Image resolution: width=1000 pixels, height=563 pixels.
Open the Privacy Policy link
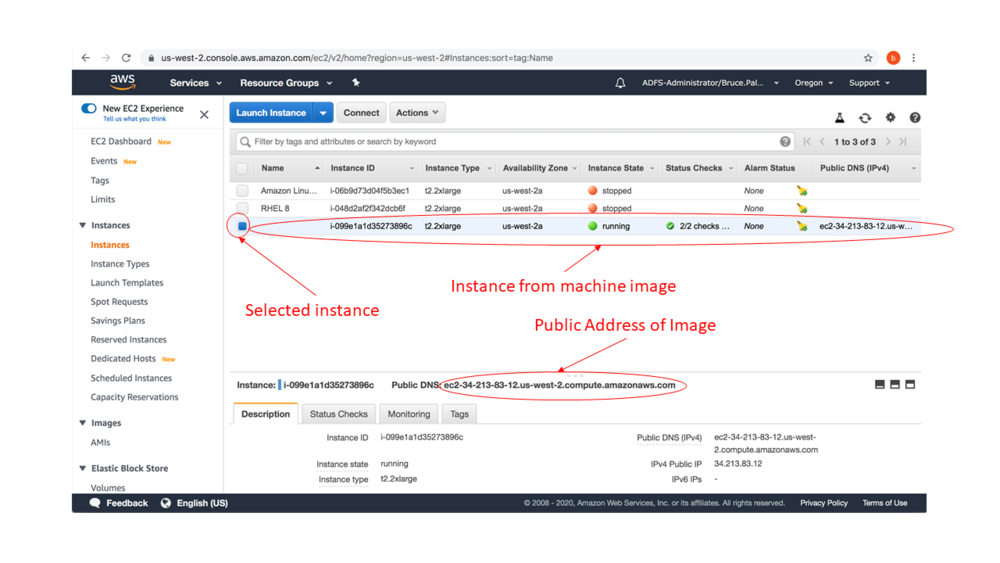(x=824, y=503)
